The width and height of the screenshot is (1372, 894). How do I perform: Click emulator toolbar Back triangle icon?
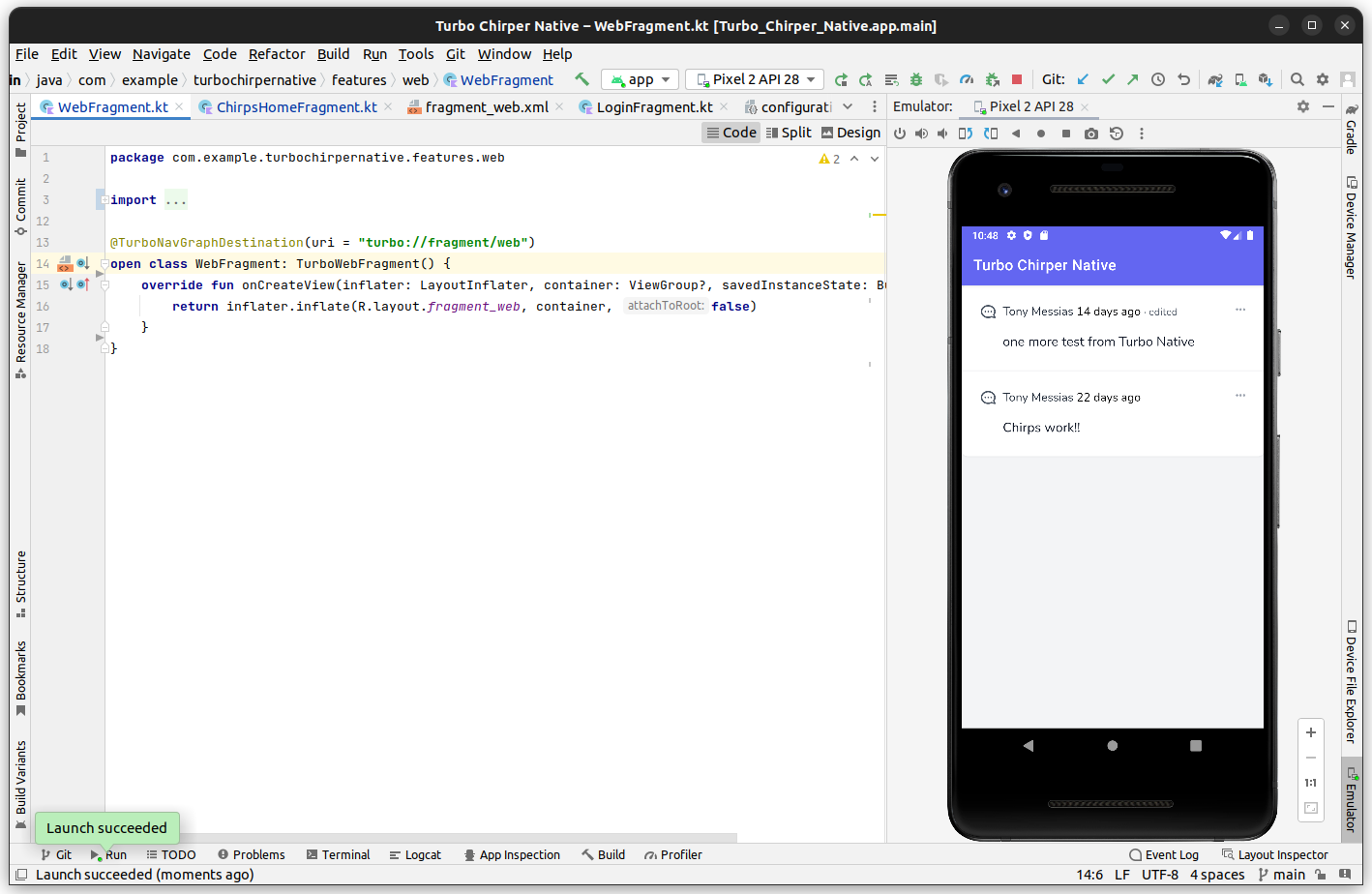pyautogui.click(x=1016, y=134)
